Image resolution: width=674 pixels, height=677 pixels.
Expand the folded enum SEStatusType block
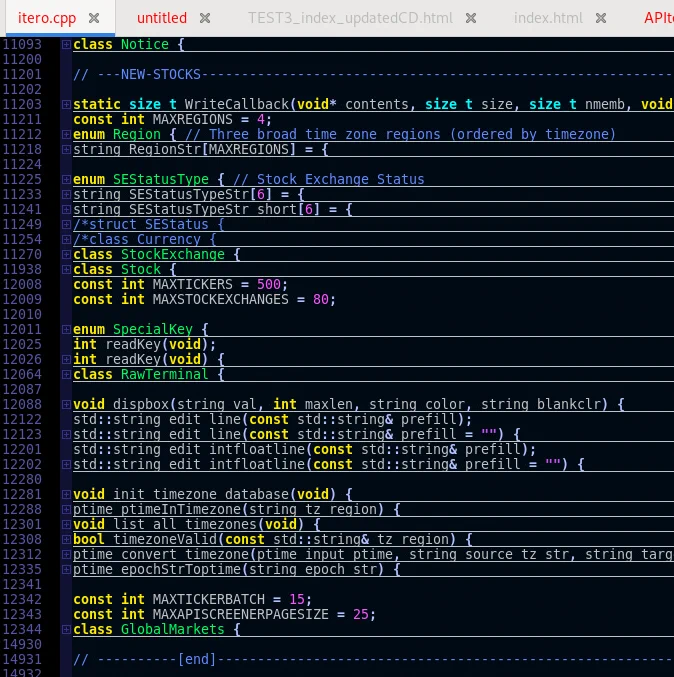tap(66, 179)
